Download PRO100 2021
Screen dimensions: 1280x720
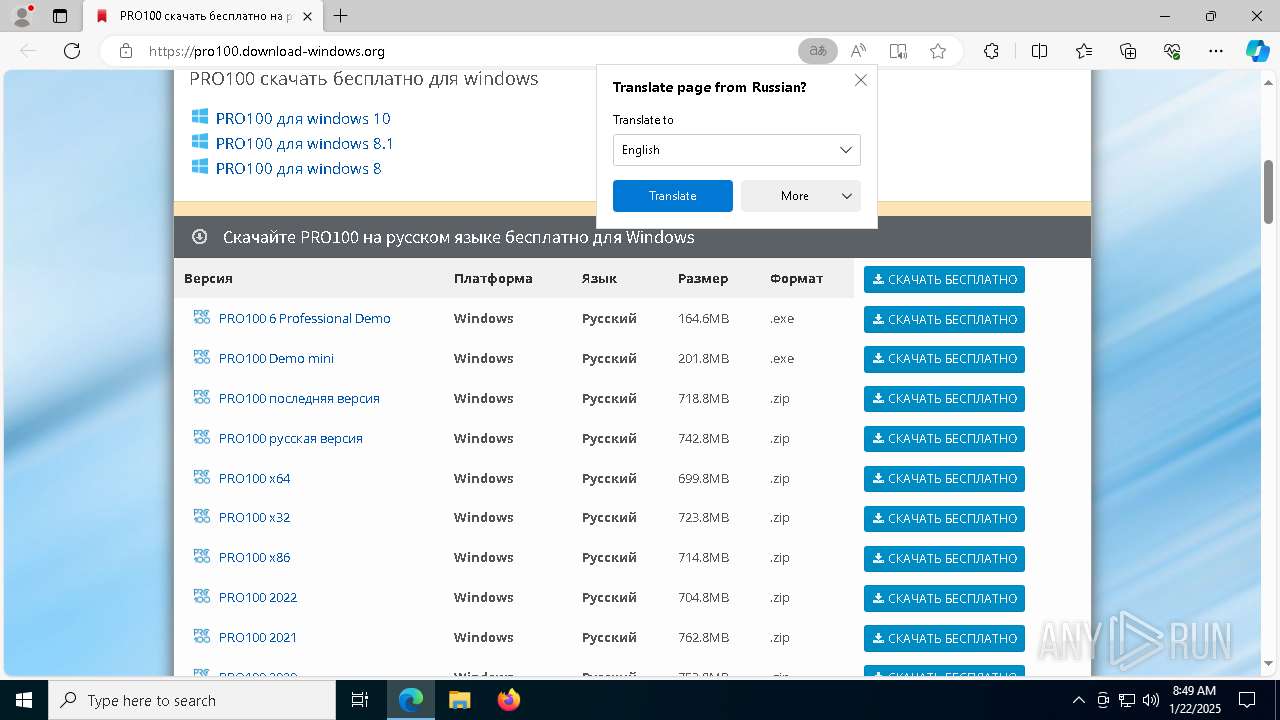[x=944, y=638]
